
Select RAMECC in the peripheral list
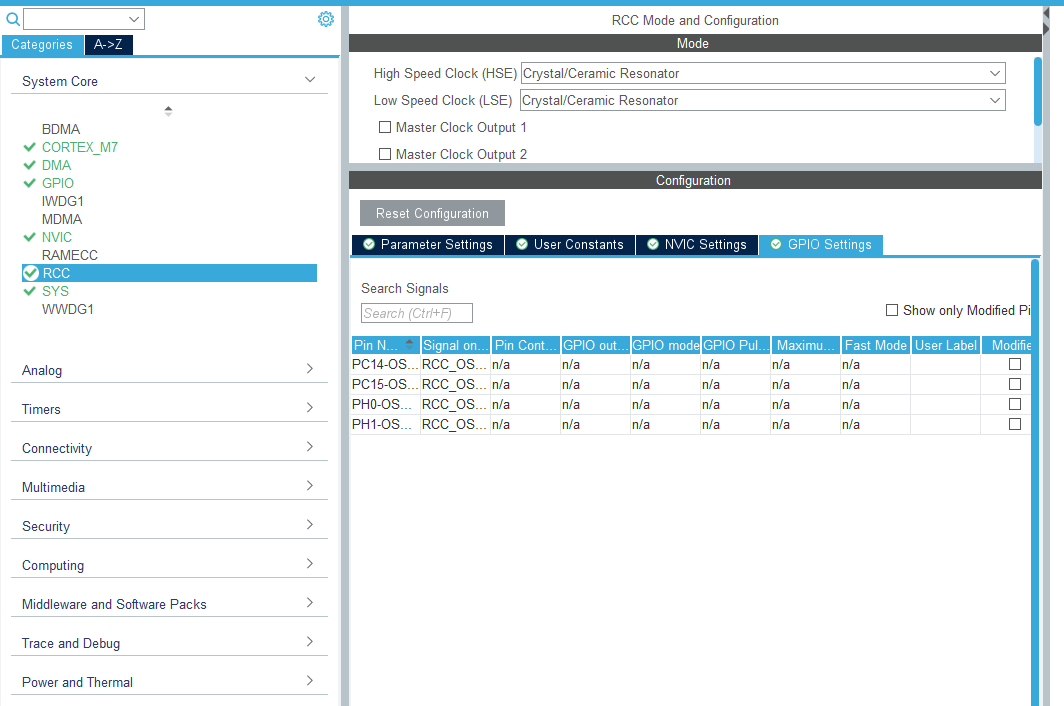tap(70, 255)
